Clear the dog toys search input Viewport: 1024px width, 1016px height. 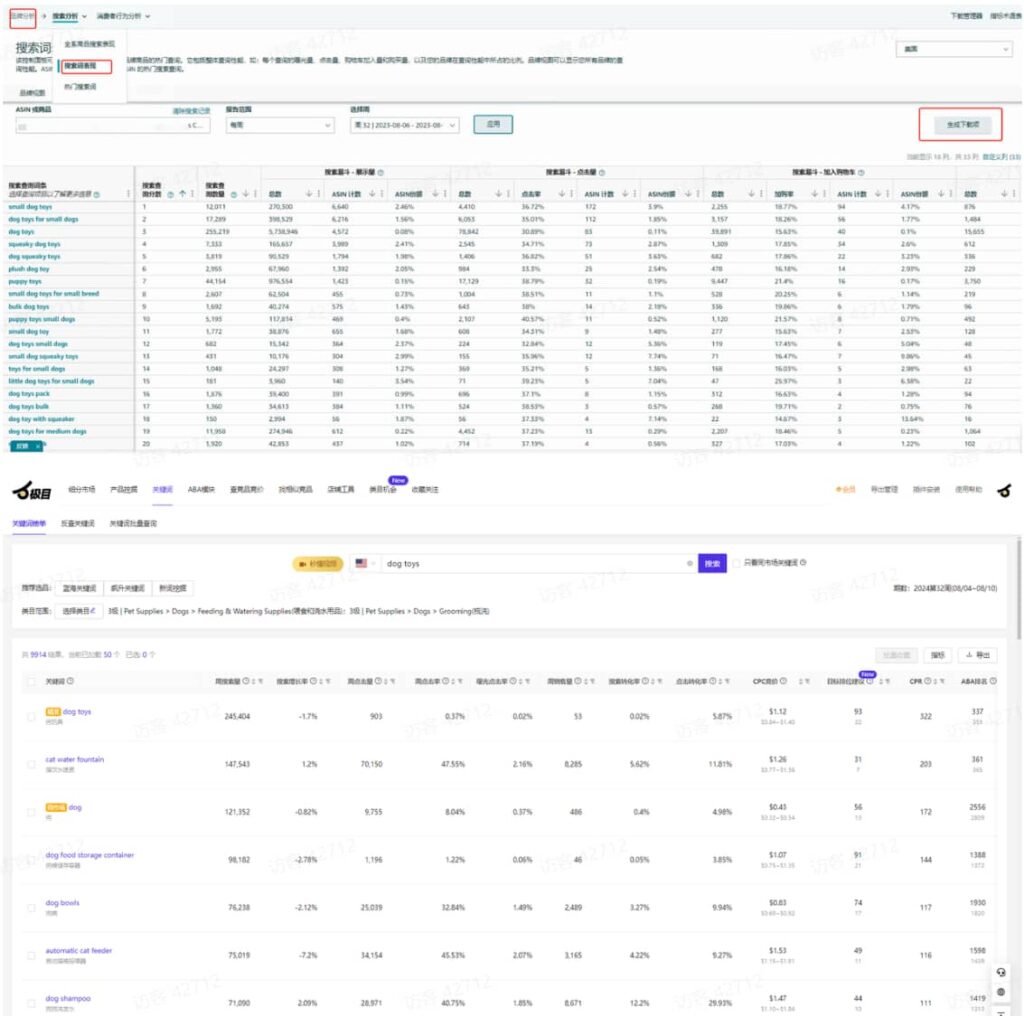tap(689, 564)
